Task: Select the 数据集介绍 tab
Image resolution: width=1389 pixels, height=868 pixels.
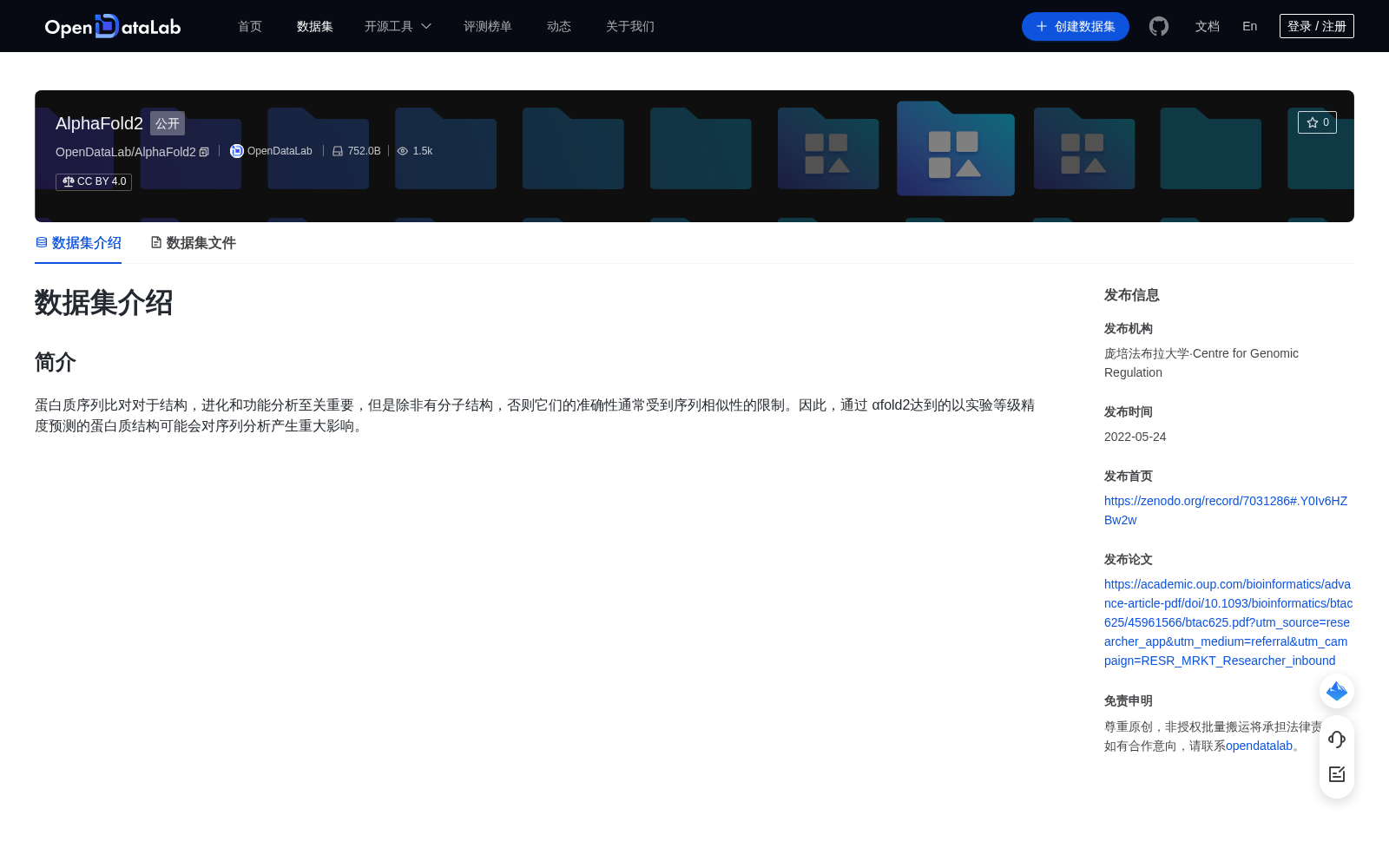Action: pyautogui.click(x=78, y=243)
